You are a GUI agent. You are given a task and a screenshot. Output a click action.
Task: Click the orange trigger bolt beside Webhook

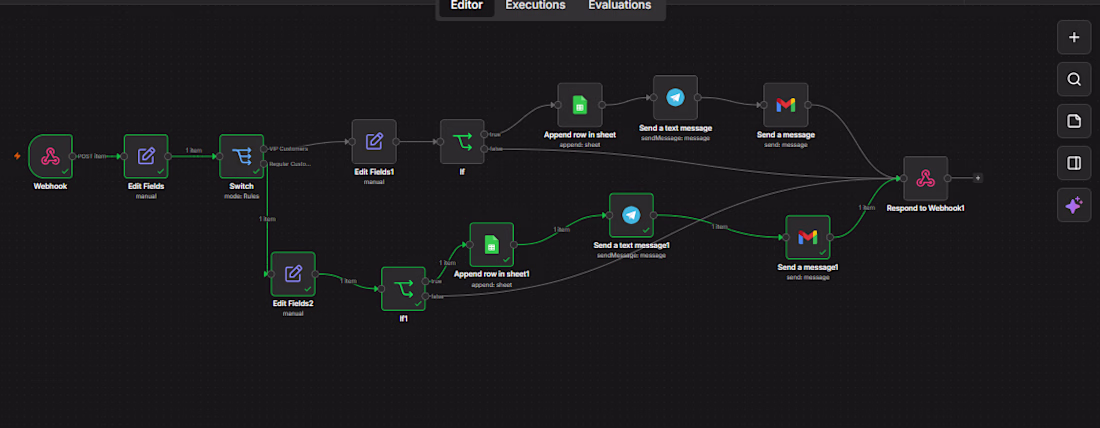pyautogui.click(x=18, y=156)
